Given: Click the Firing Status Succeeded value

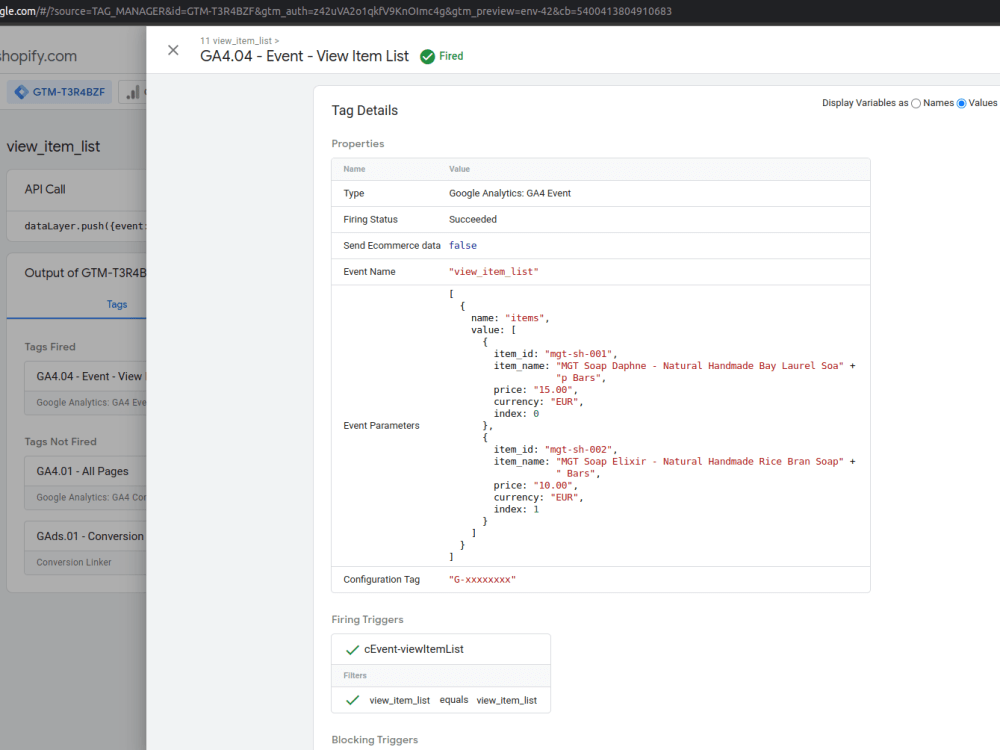Looking at the screenshot, I should click(473, 219).
